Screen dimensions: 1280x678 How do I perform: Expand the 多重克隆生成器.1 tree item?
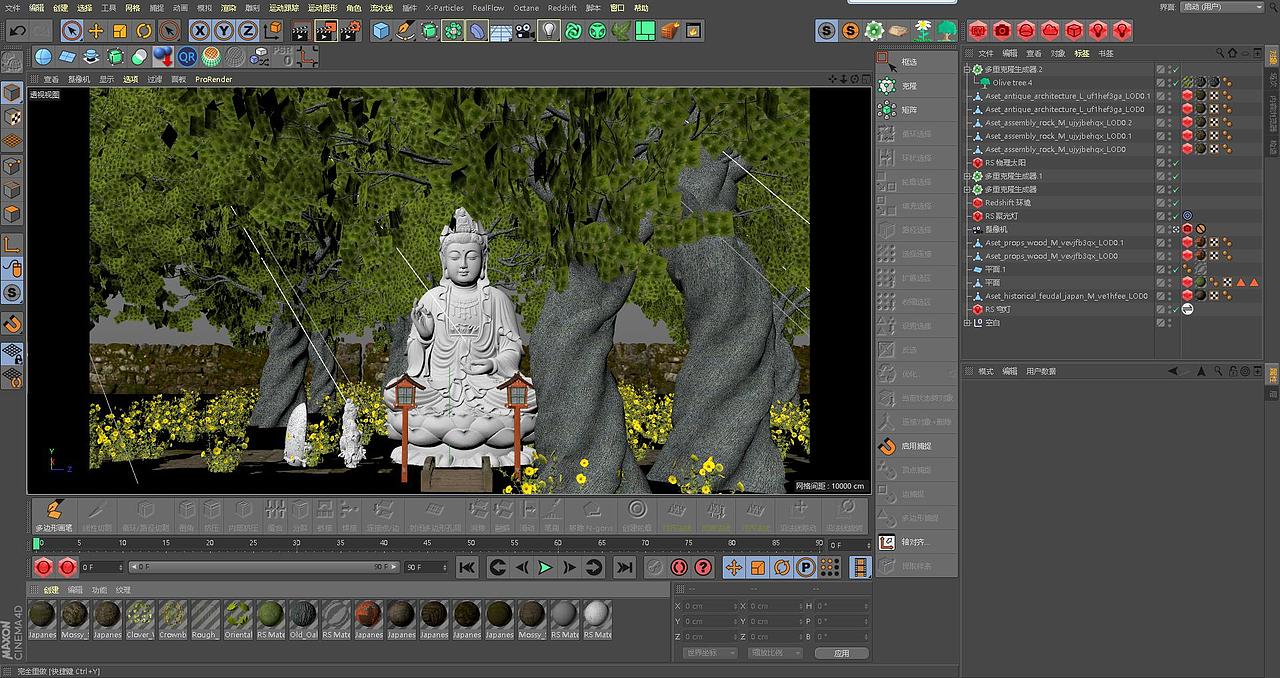point(966,176)
